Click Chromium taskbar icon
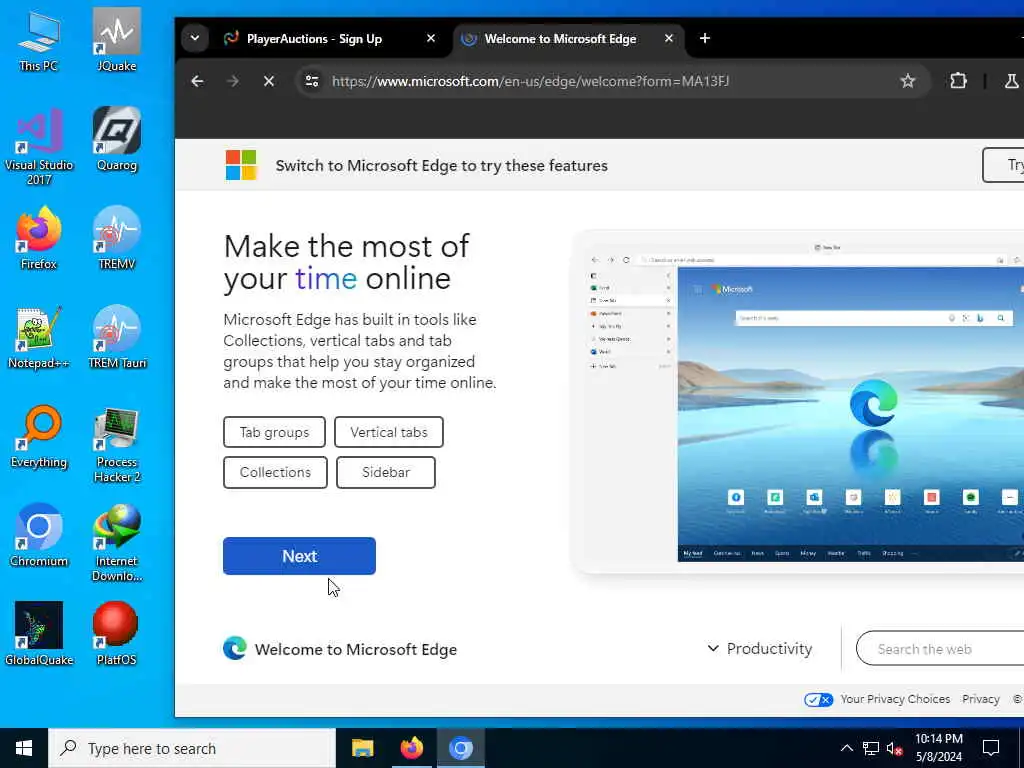 [460, 748]
